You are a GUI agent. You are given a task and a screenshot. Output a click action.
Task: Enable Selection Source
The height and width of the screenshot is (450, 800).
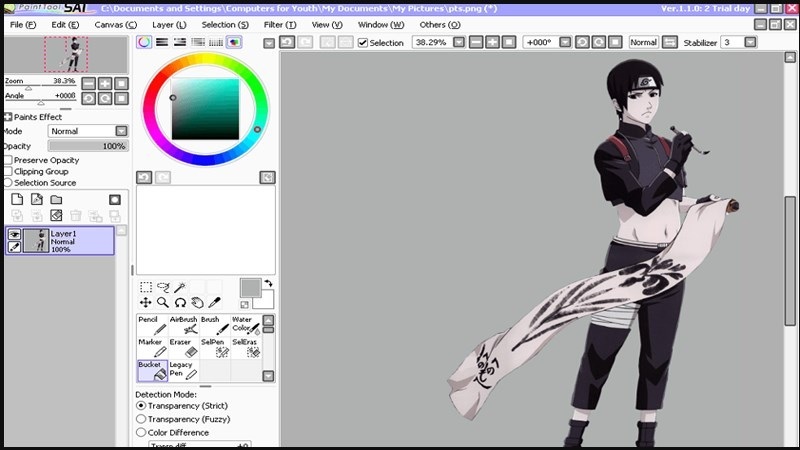(8, 183)
